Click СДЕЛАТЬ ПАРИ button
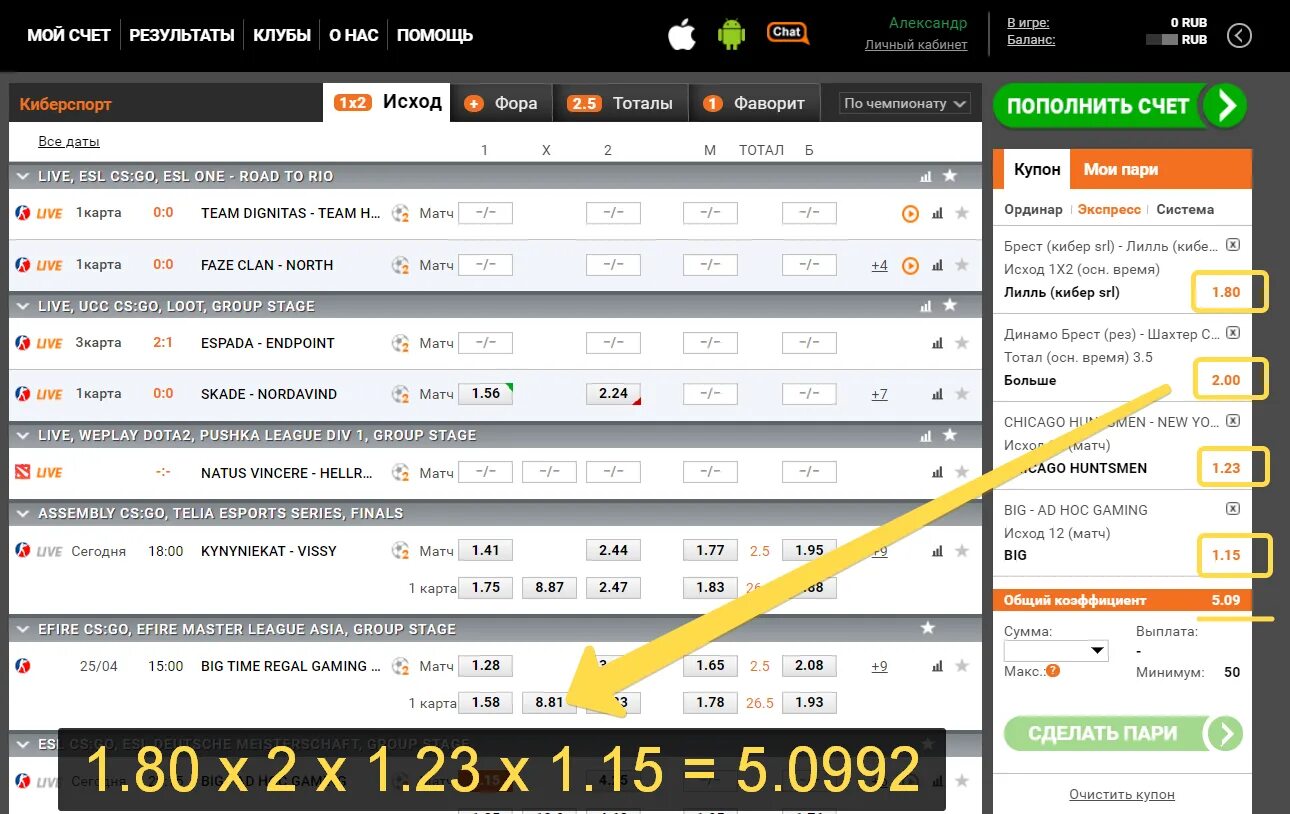Image resolution: width=1290 pixels, height=814 pixels. 1124,734
